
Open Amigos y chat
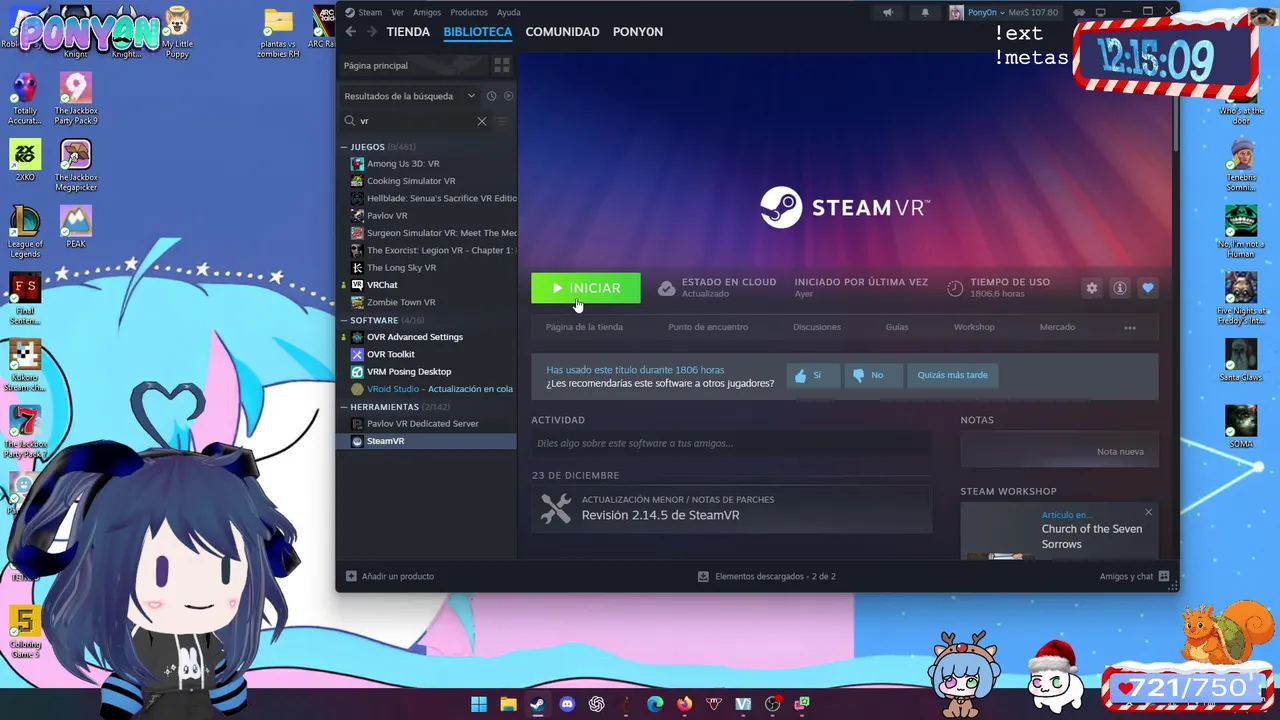[1134, 576]
